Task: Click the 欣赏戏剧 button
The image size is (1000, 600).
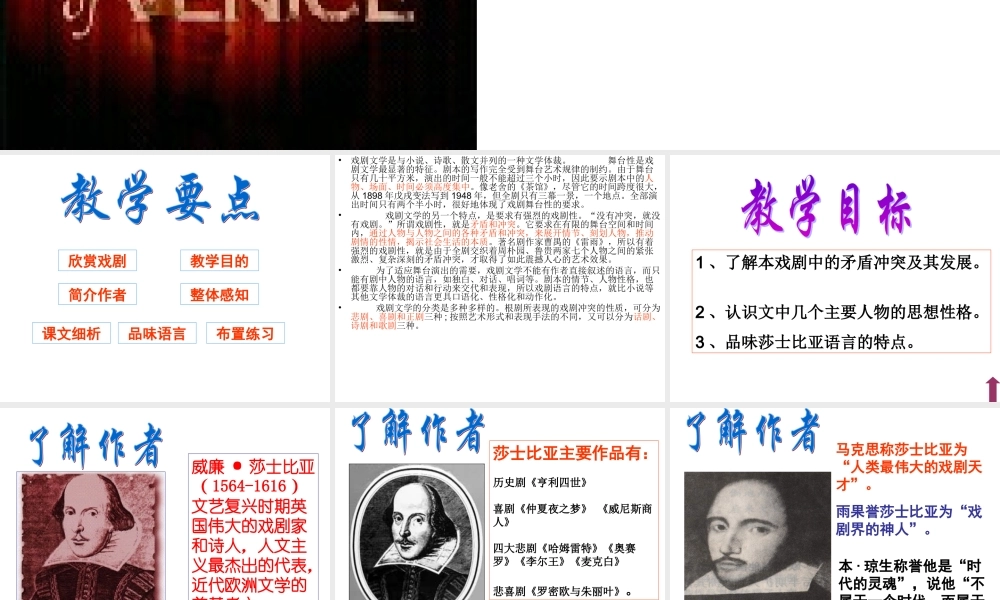Action: click(97, 260)
